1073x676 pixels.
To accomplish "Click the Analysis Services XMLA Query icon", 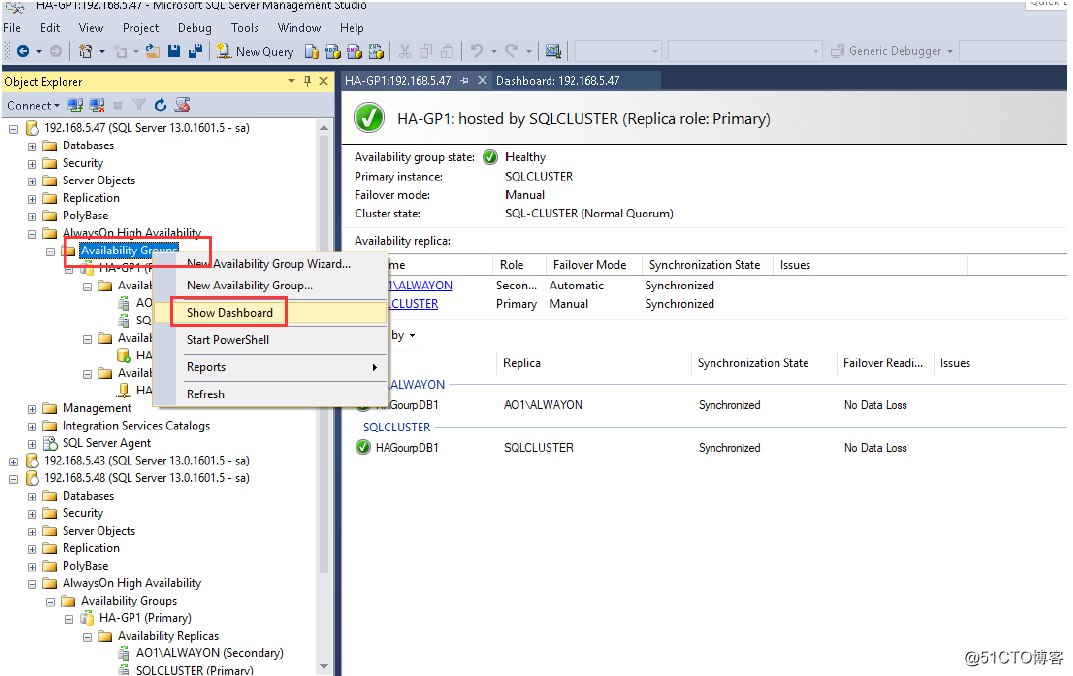I will pyautogui.click(x=376, y=51).
